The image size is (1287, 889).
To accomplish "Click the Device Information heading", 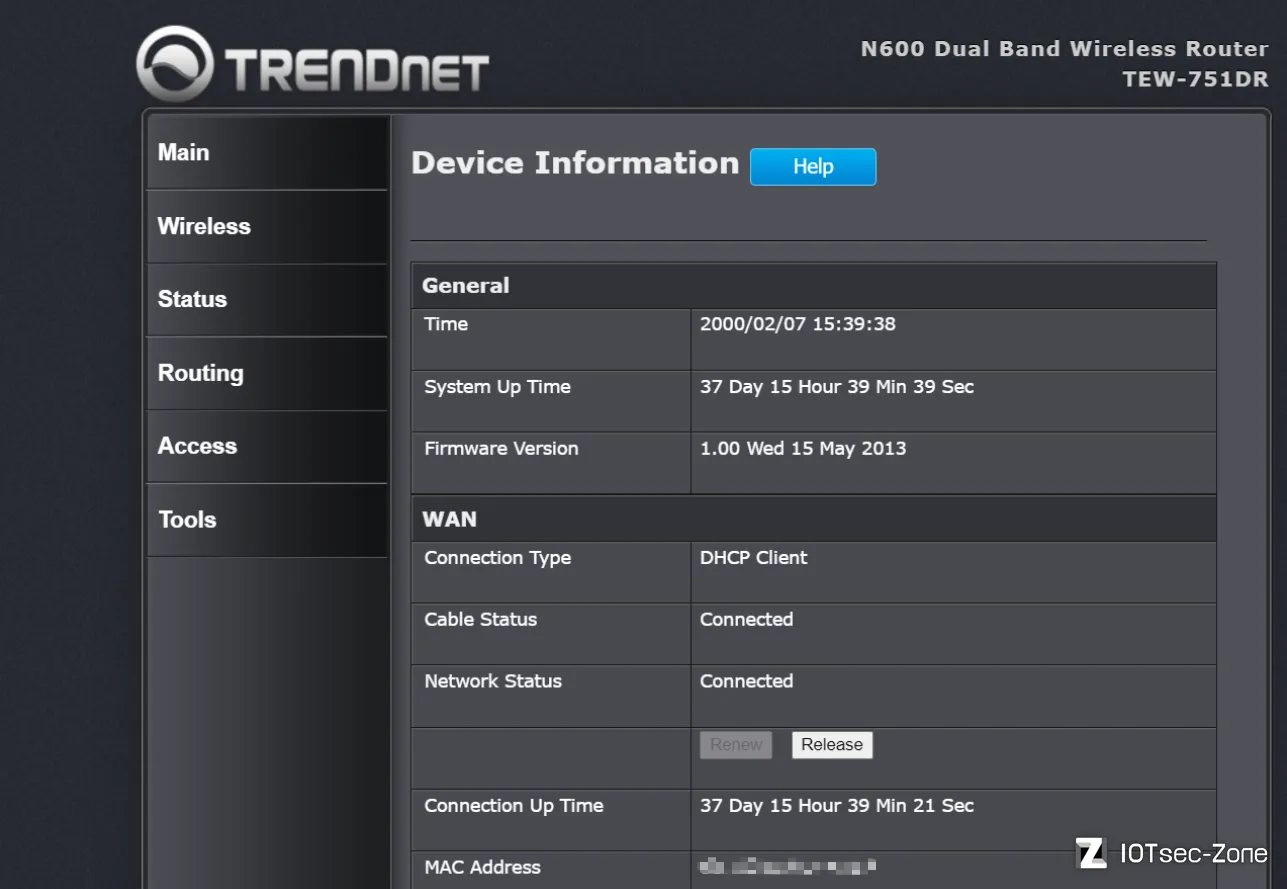I will click(x=575, y=163).
